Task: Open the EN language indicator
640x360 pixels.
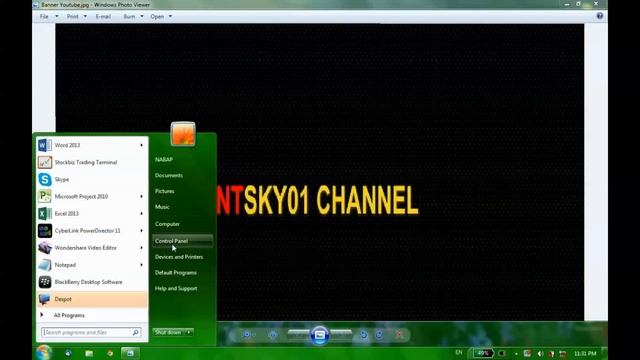Action: pos(459,353)
